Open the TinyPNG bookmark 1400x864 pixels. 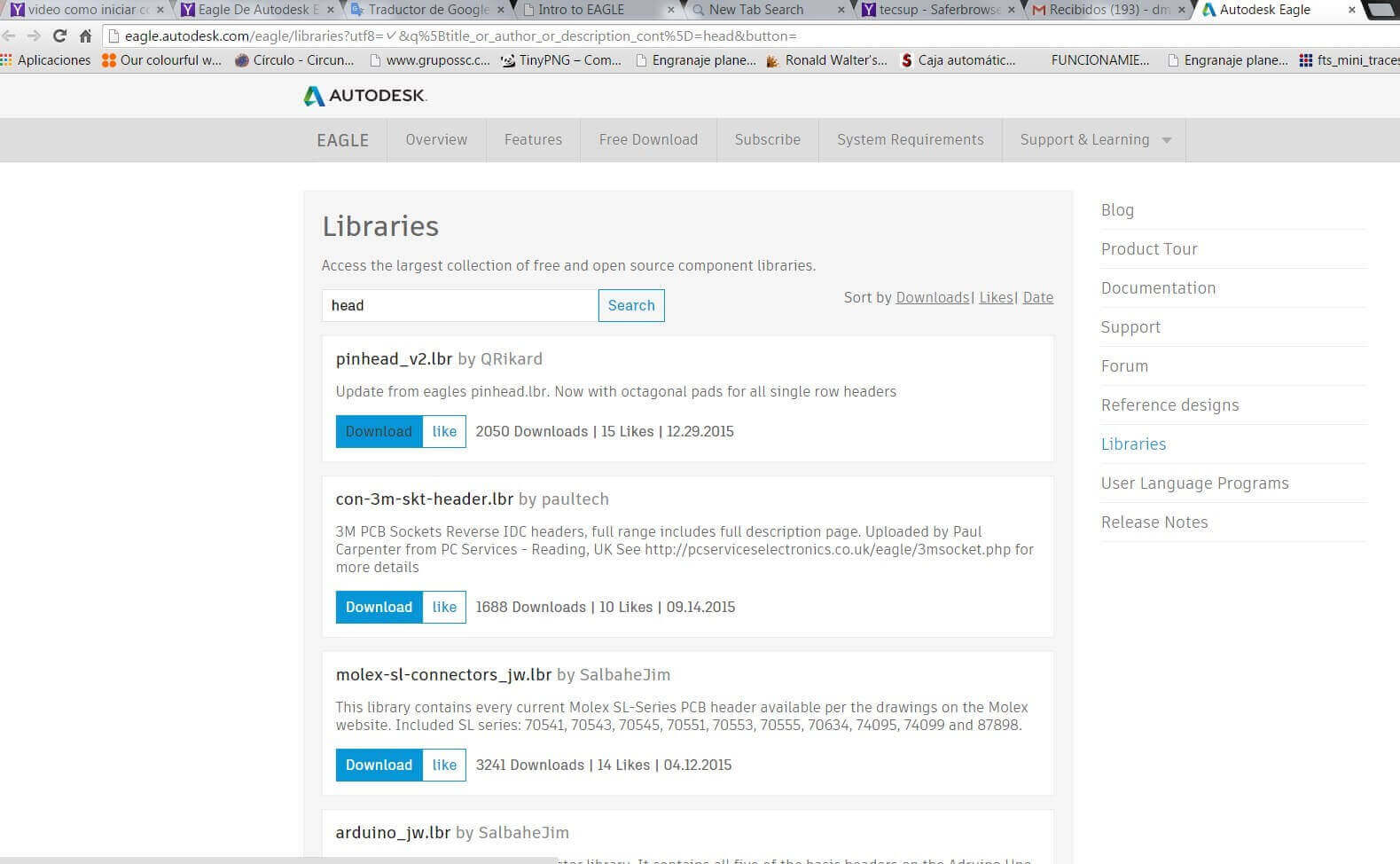coord(561,60)
